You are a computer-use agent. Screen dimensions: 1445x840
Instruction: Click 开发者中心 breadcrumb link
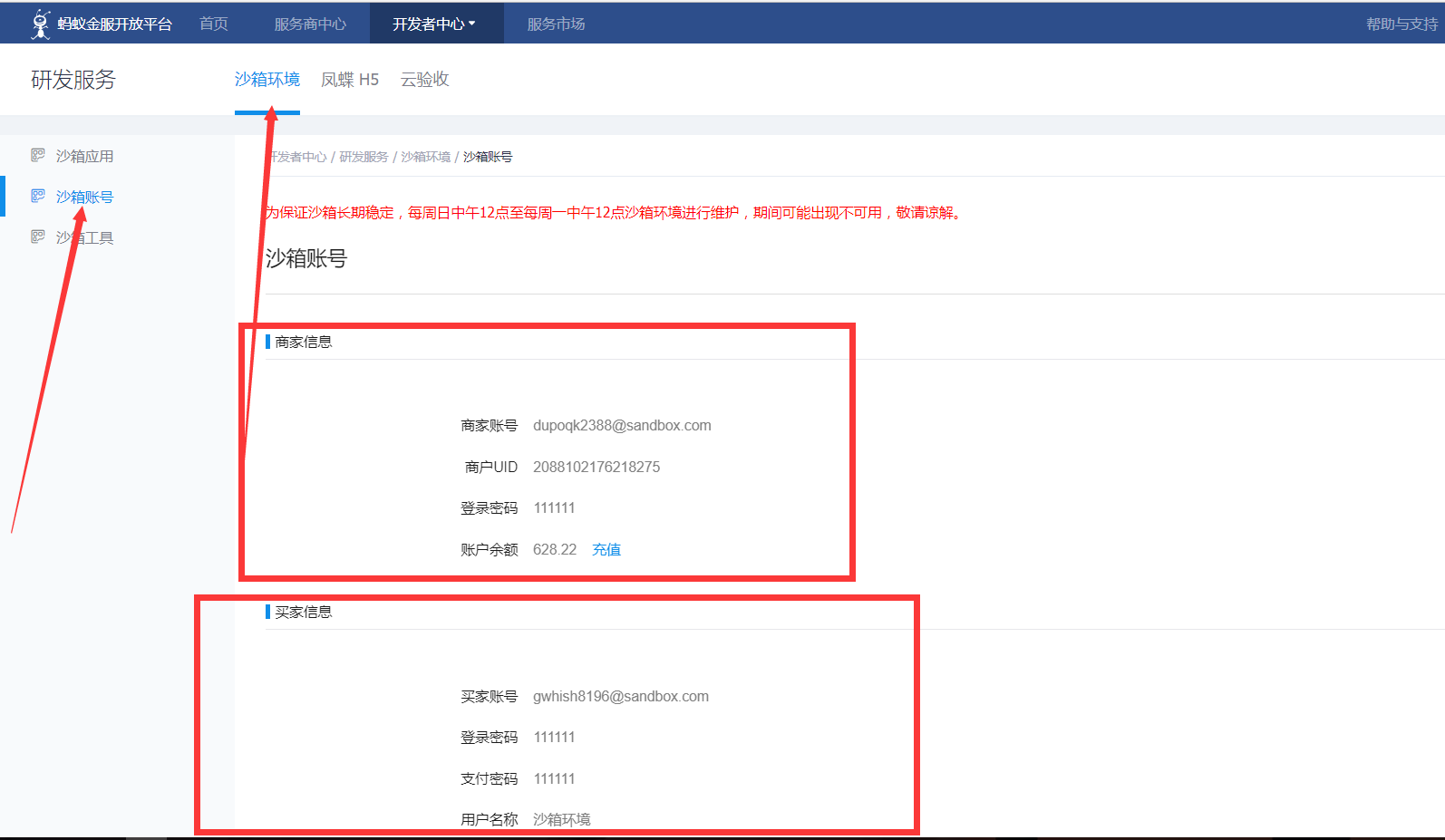297,157
